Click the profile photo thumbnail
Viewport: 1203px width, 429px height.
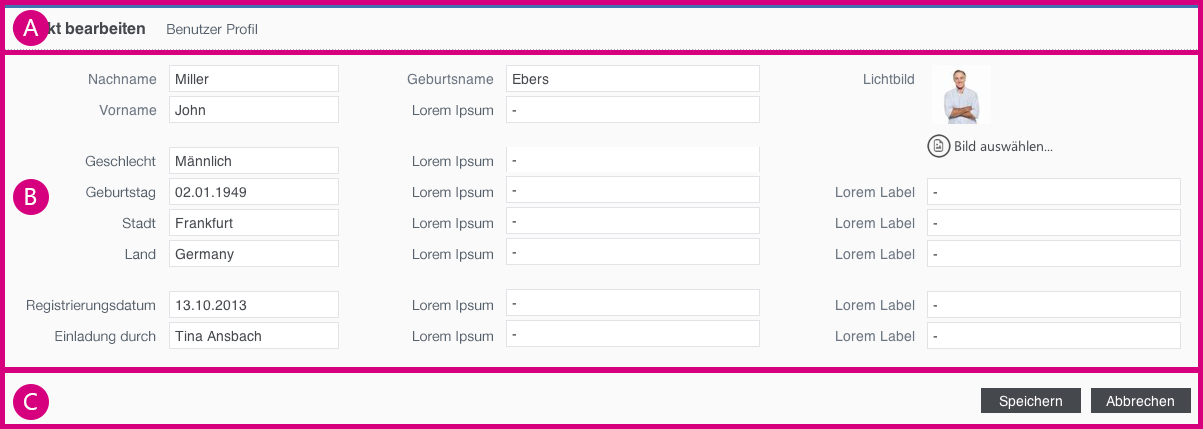[962, 96]
